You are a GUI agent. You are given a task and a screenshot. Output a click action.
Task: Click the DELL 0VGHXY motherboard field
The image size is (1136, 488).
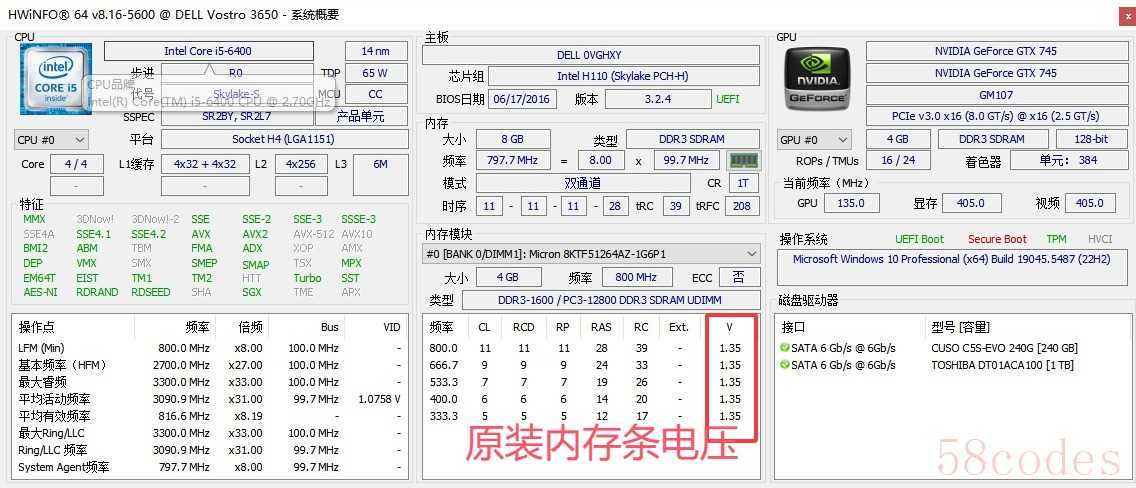coord(590,55)
